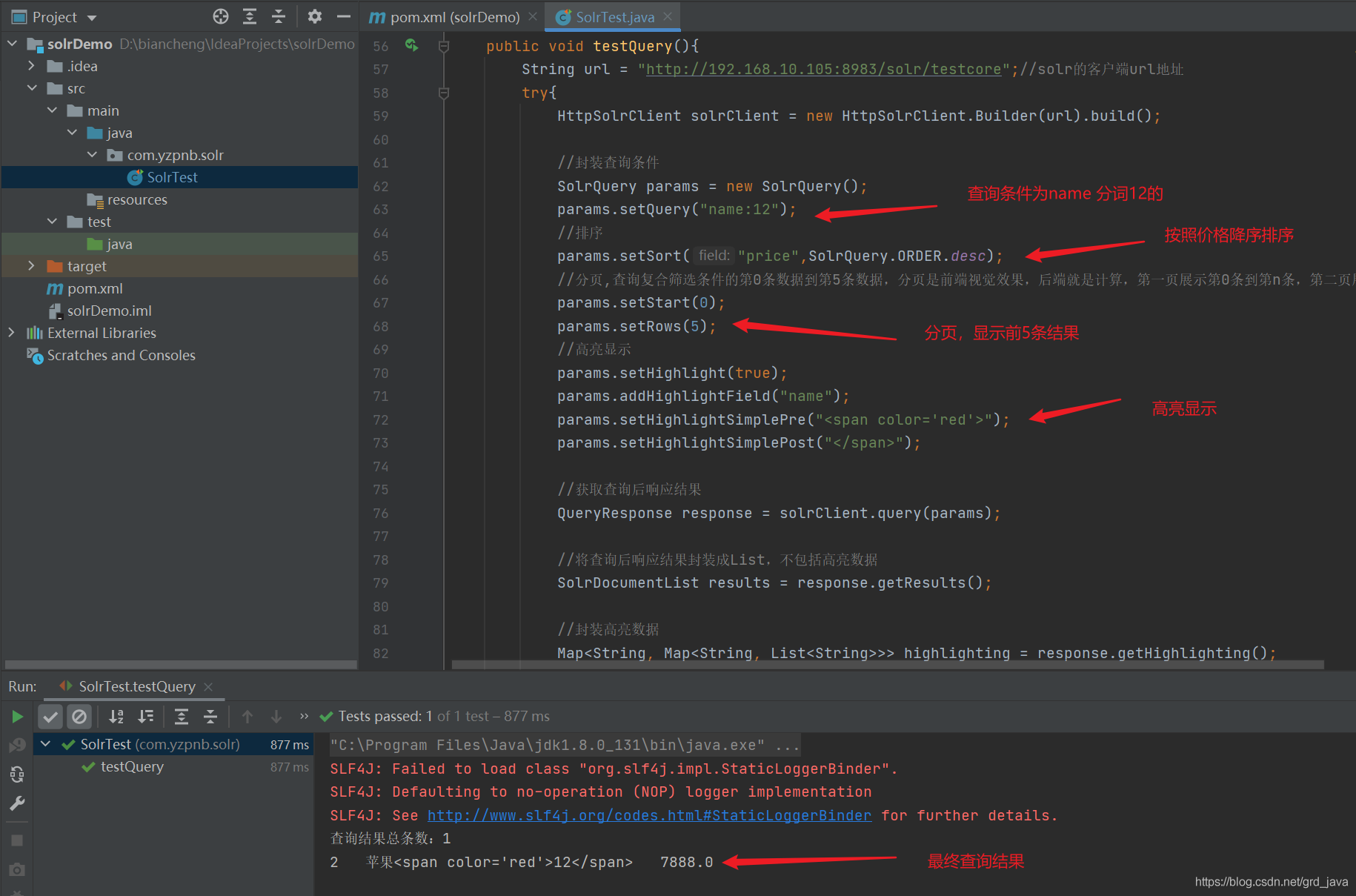This screenshot has width=1356, height=896.
Task: Collapse the solrDemo project root
Action: (x=12, y=44)
